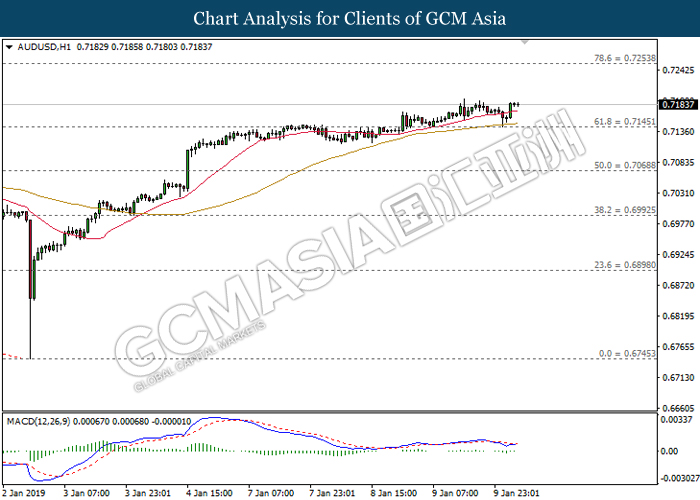Viewport: 700px width, 500px height.
Task: Click the price axis value 0.70835
Action: 679,162
